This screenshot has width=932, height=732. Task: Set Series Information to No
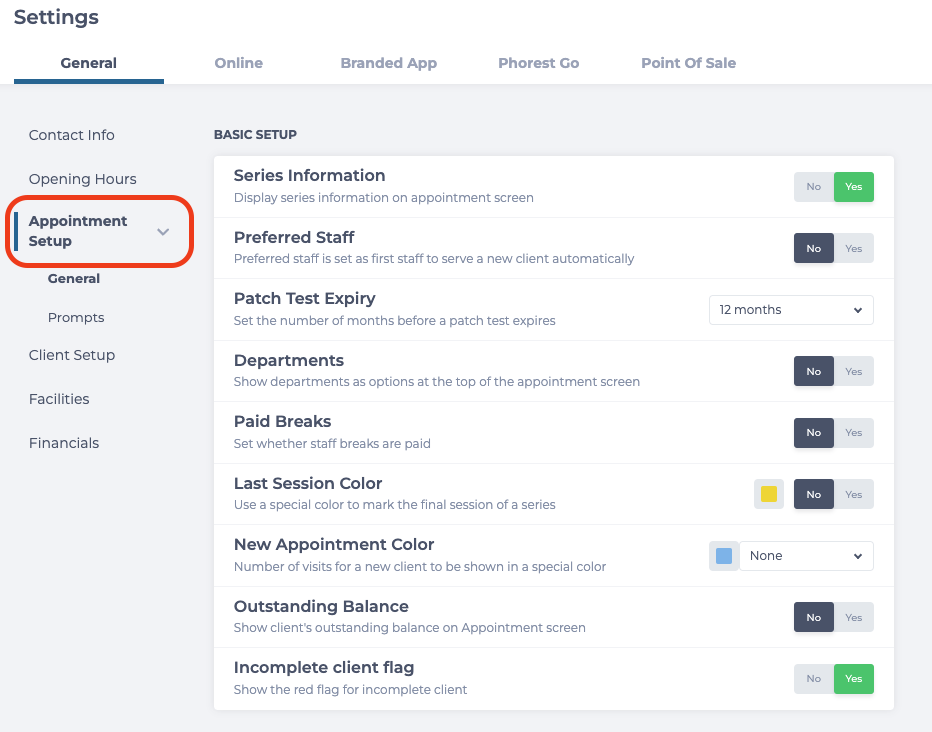814,187
